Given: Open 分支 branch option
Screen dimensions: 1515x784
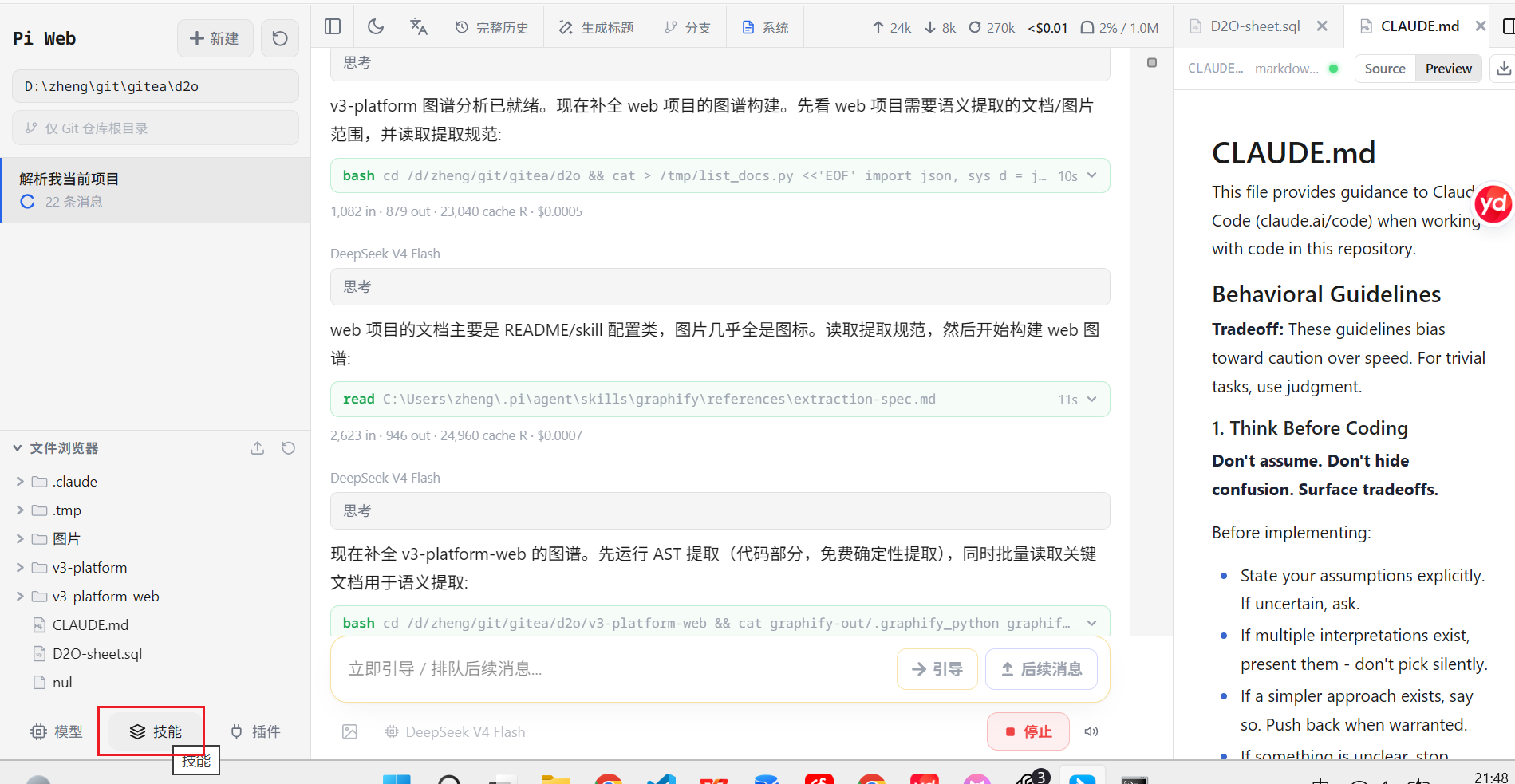Looking at the screenshot, I should tap(688, 28).
